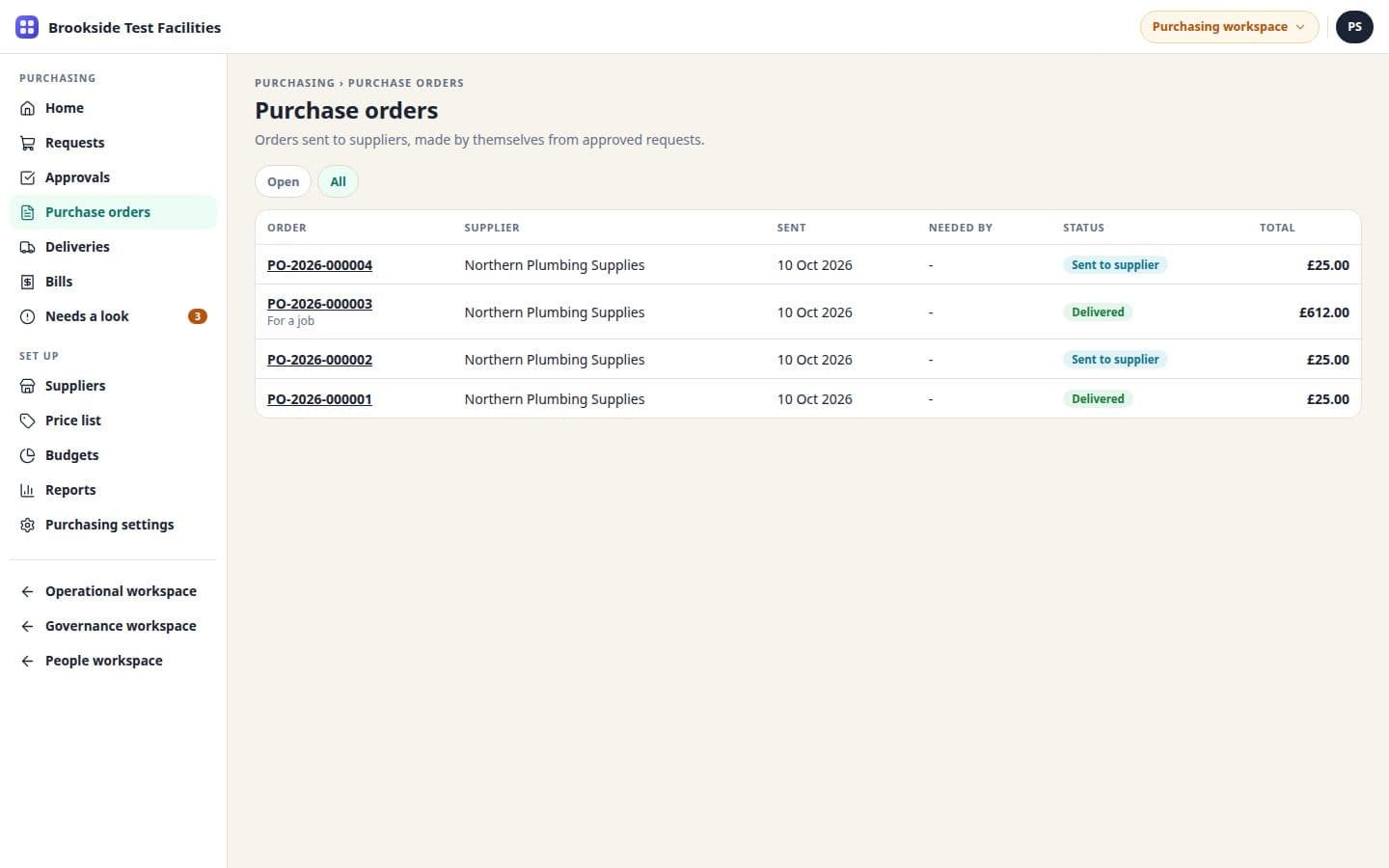Open order PO-2026-000004
The height and width of the screenshot is (868, 1389).
(x=319, y=265)
